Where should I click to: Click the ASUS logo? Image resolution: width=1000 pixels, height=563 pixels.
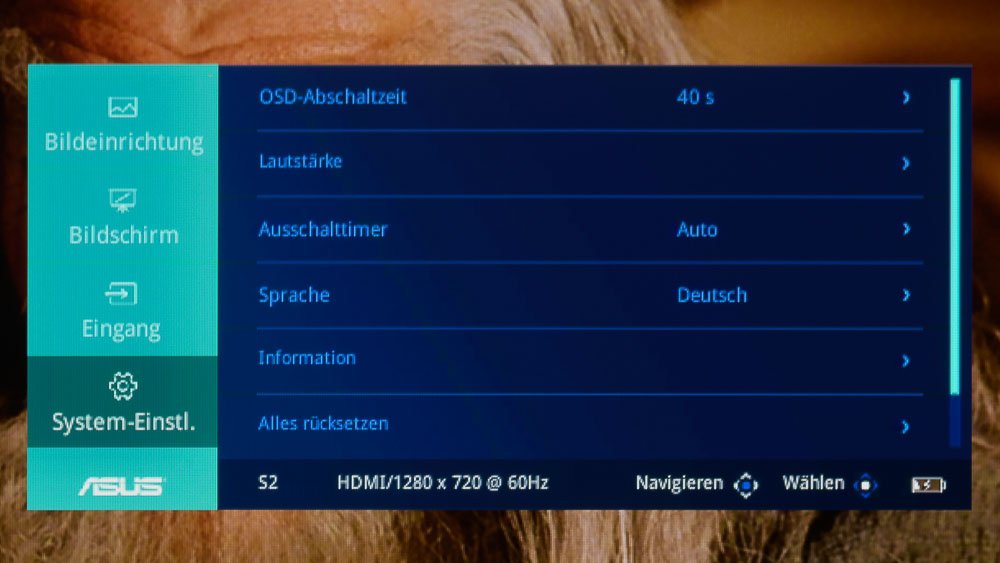121,486
